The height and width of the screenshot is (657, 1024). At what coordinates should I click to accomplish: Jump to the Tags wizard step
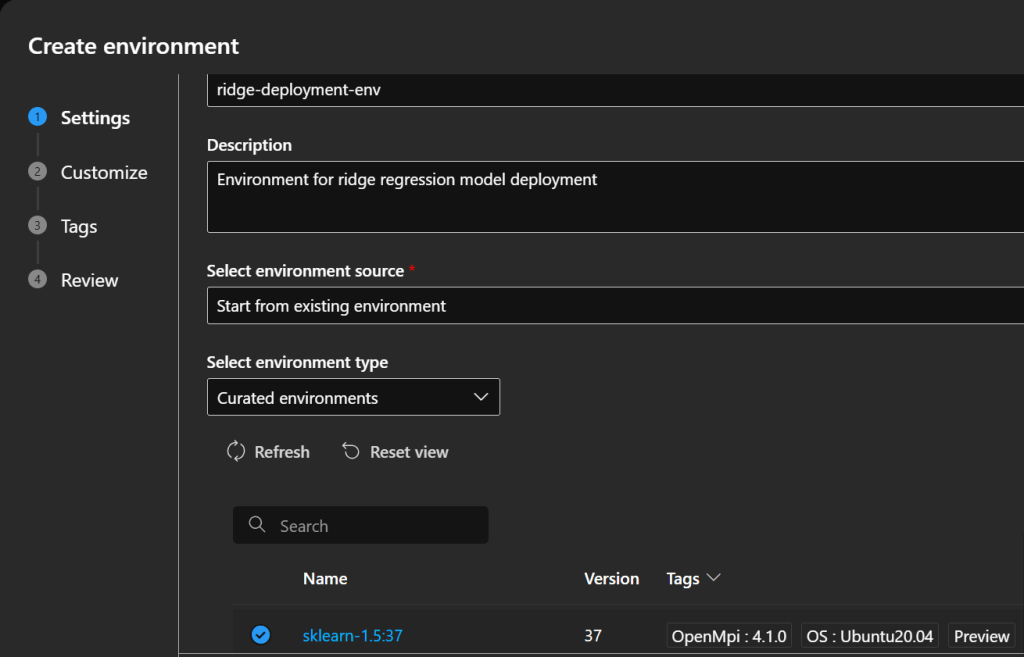[79, 226]
